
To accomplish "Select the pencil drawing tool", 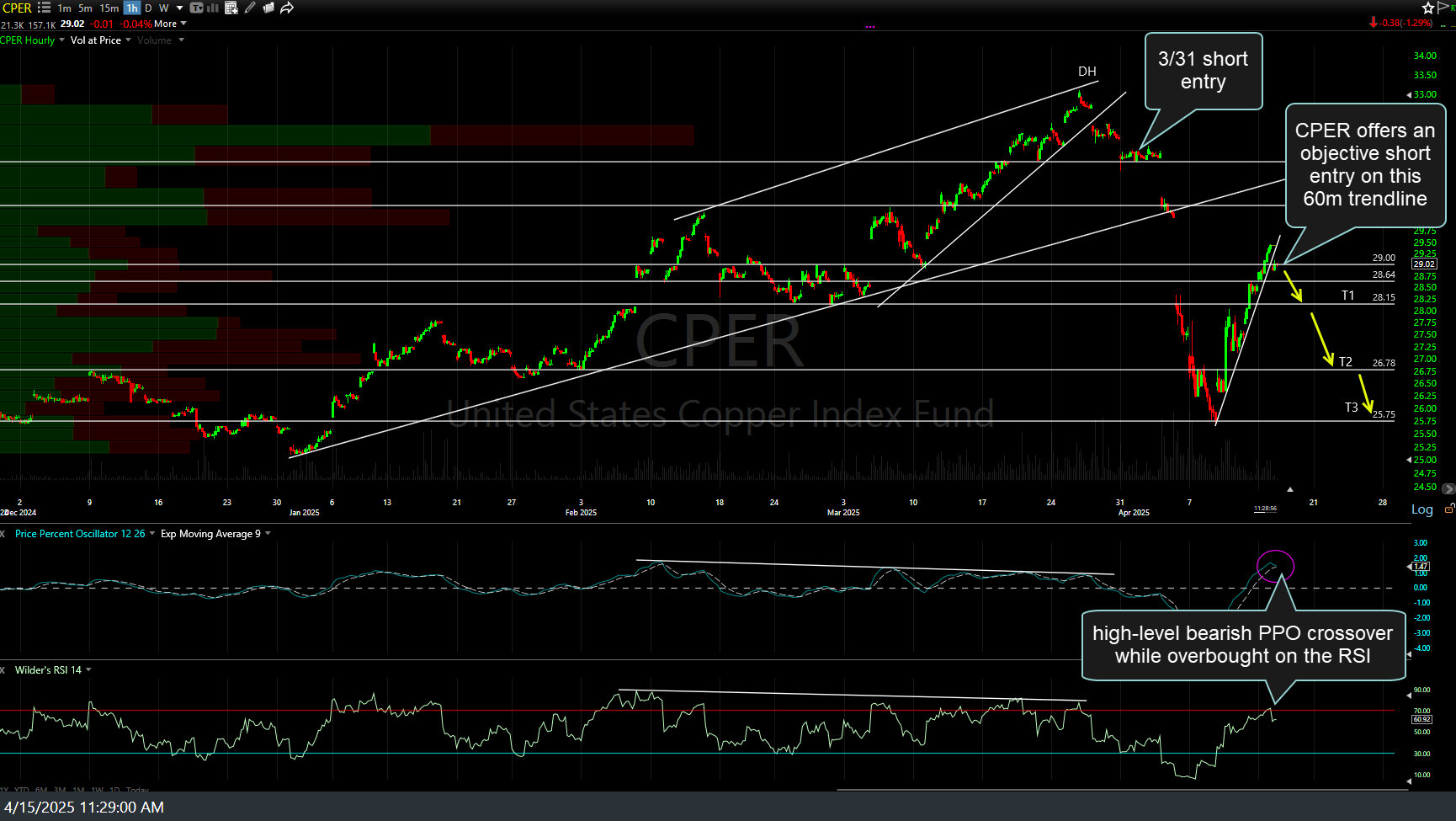I will 250,8.
